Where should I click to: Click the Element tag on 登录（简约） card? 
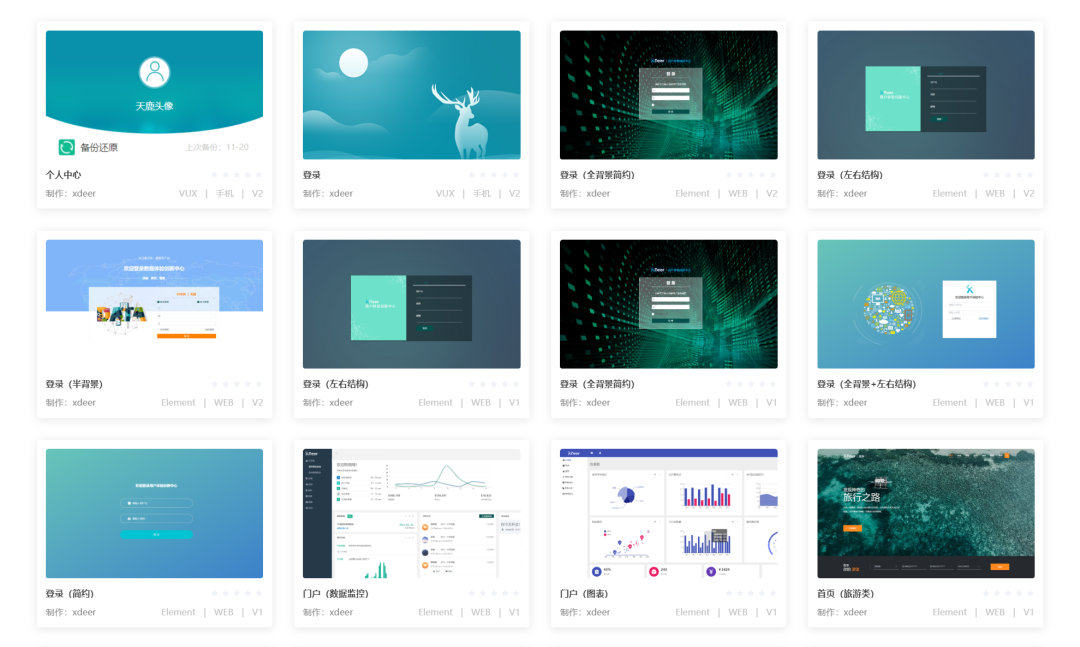pyautogui.click(x=178, y=612)
